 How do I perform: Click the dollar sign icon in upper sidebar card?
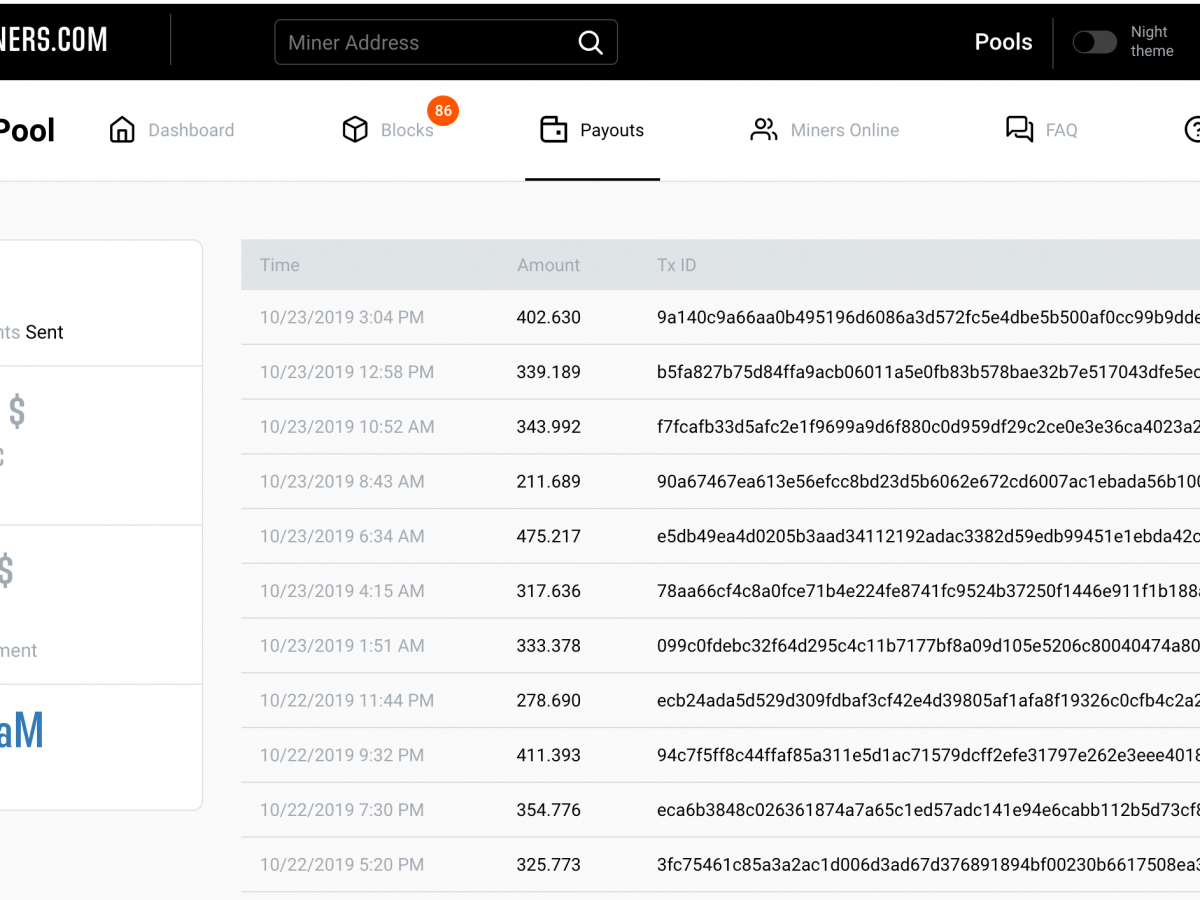pos(16,410)
